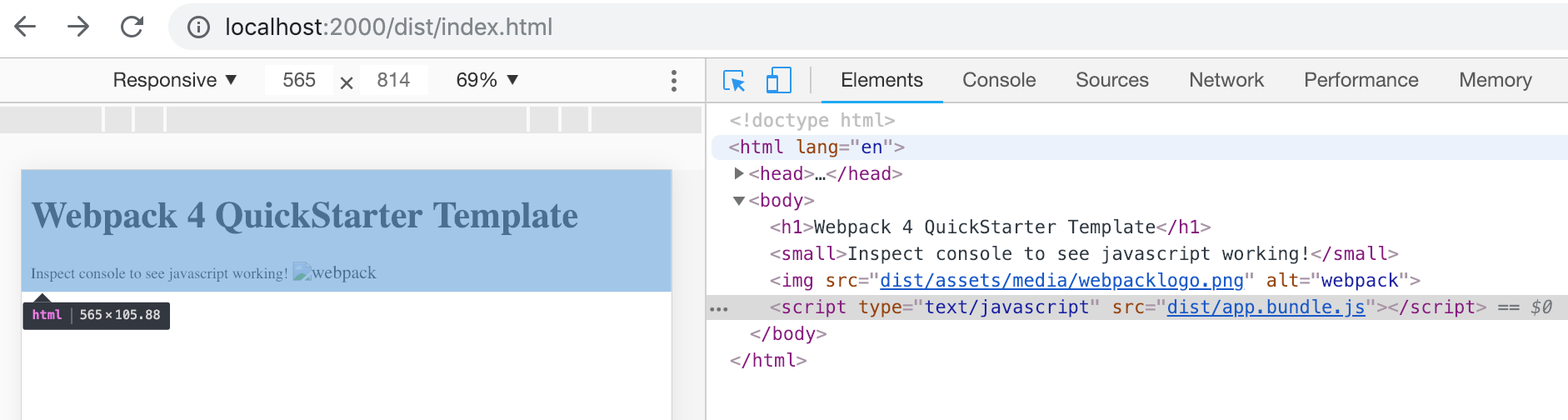Activate the inspect element picker tool
Viewport: 1568px width, 420px height.
coord(734,80)
